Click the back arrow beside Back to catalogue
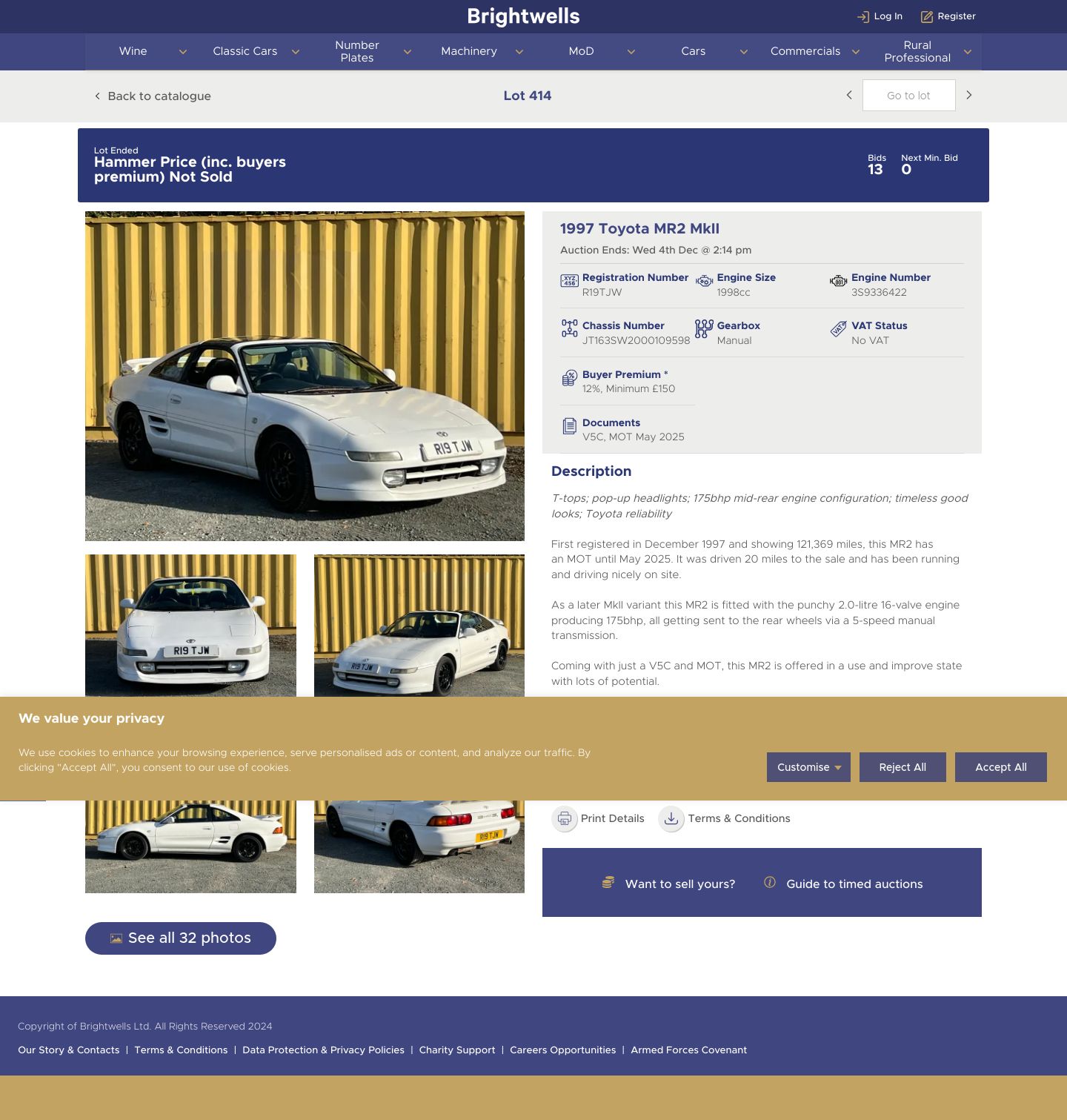This screenshot has width=1067, height=1120. click(x=97, y=96)
